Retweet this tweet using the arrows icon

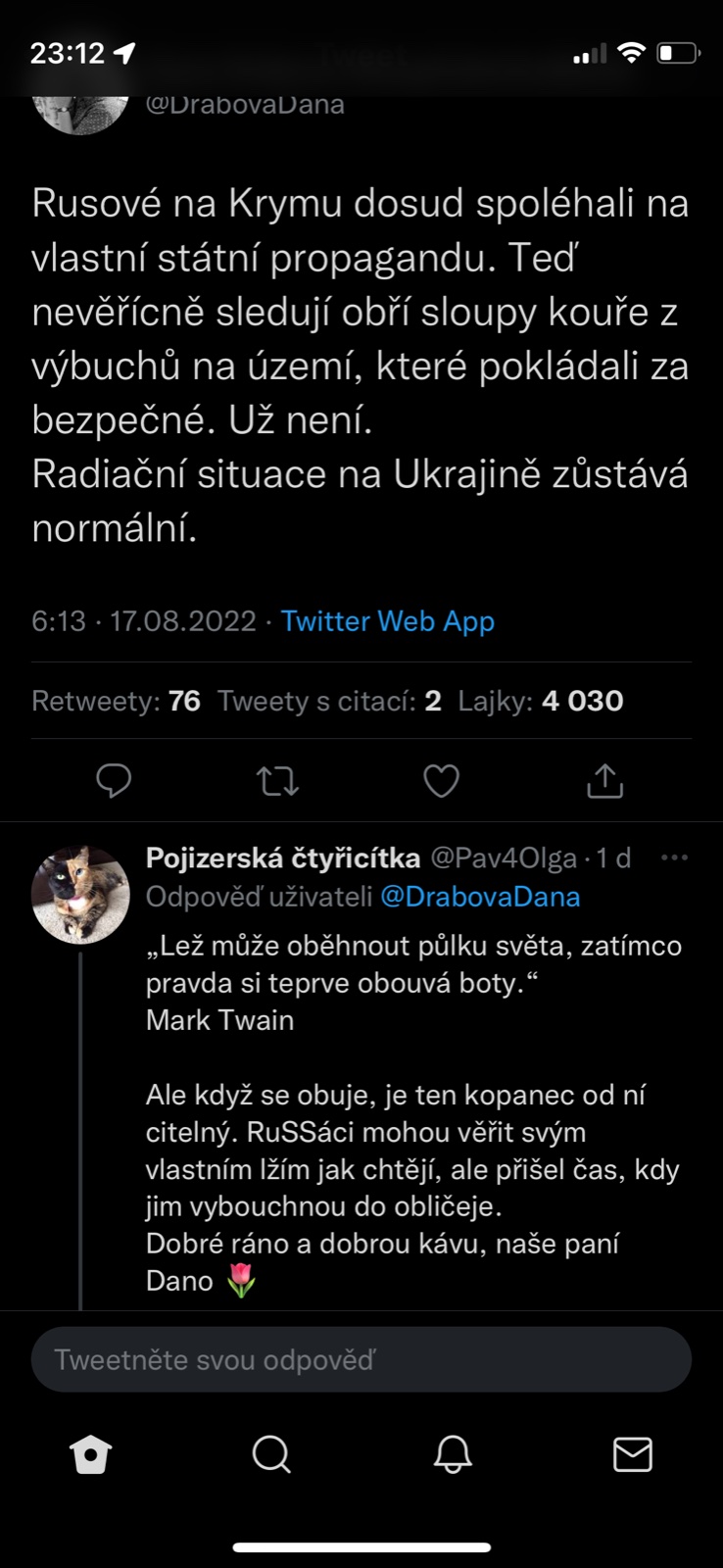tap(277, 781)
